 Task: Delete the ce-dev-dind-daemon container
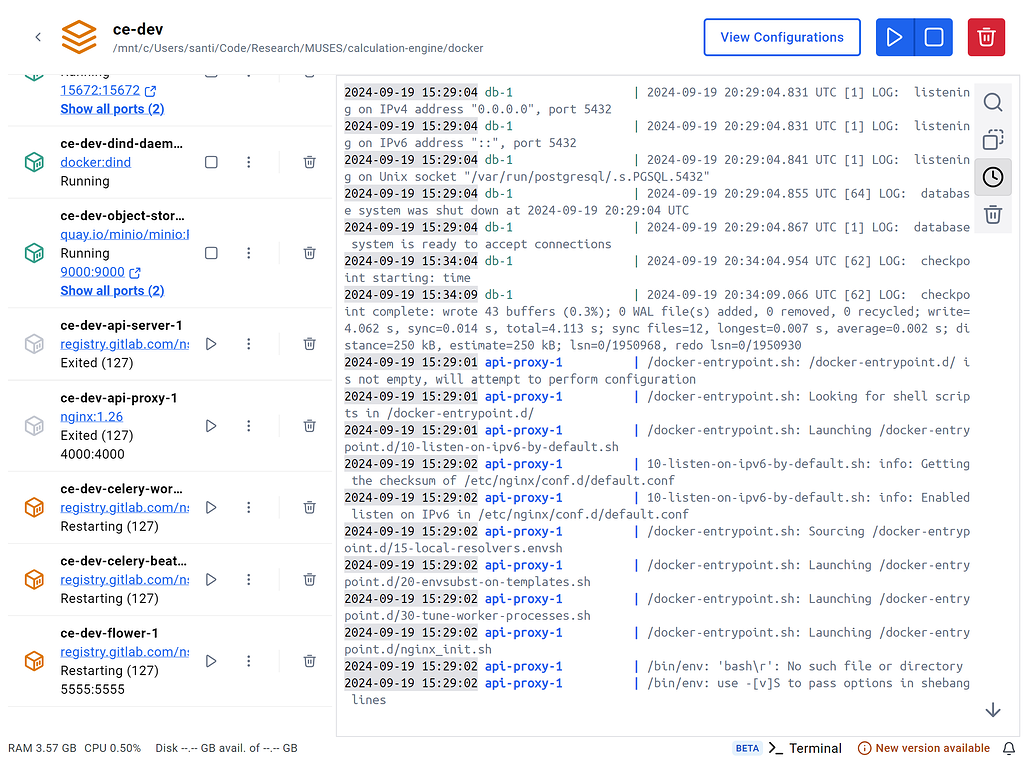[310, 162]
